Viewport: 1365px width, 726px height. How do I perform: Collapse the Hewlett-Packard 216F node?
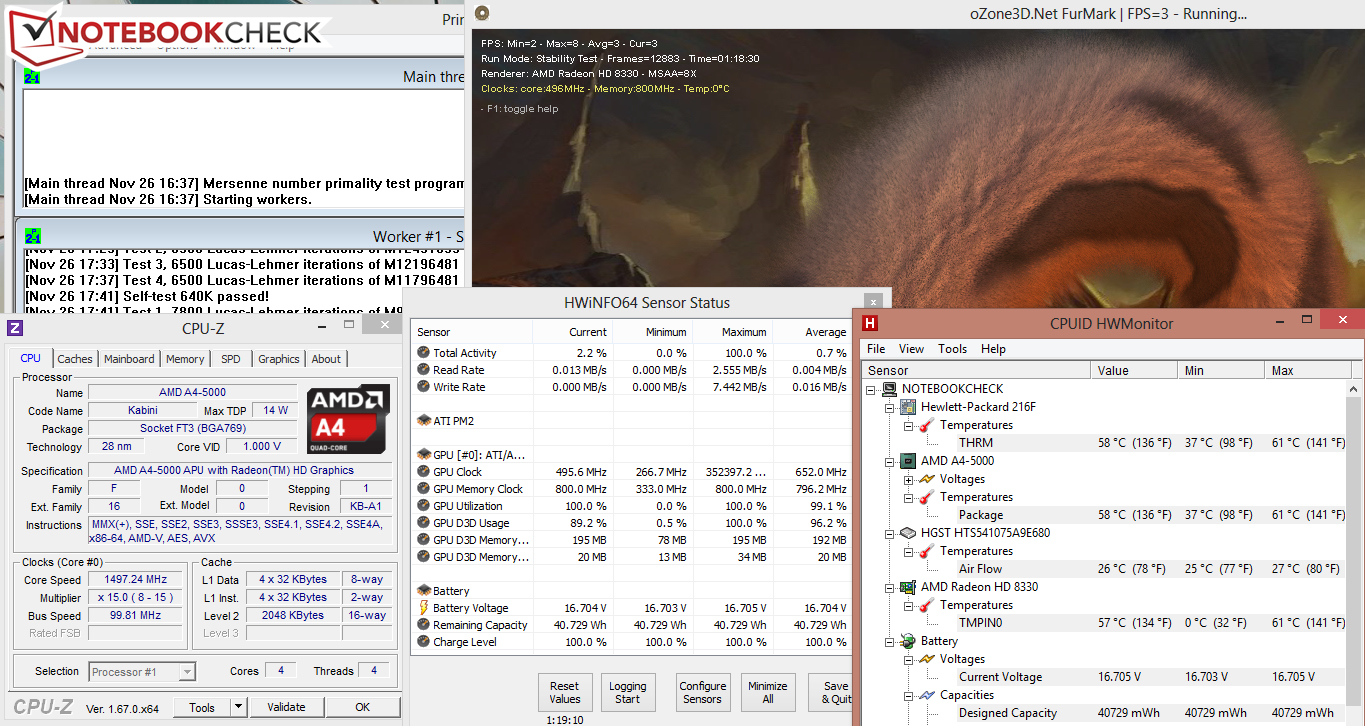click(x=890, y=407)
